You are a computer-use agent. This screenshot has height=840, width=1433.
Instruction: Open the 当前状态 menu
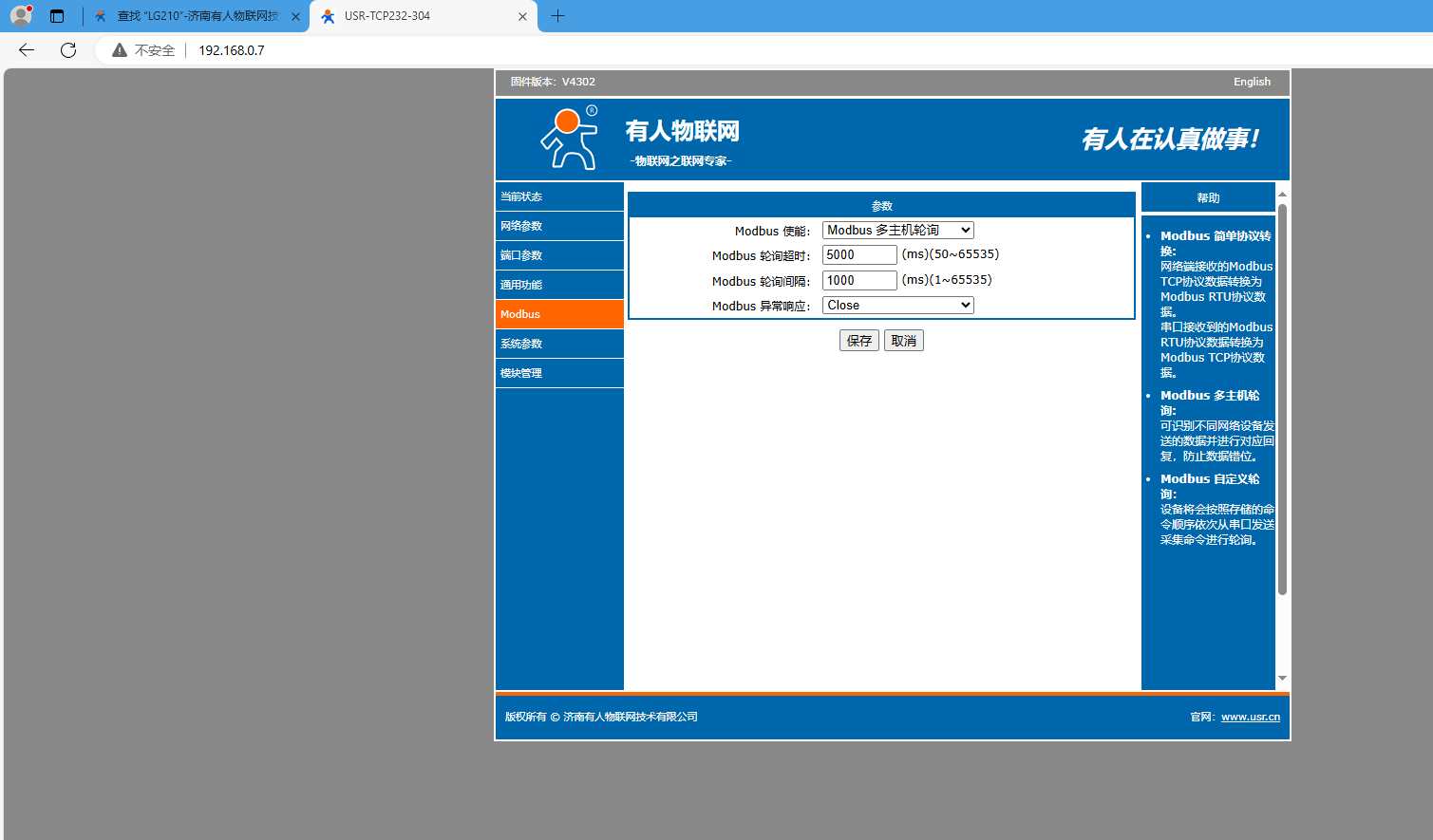[559, 196]
